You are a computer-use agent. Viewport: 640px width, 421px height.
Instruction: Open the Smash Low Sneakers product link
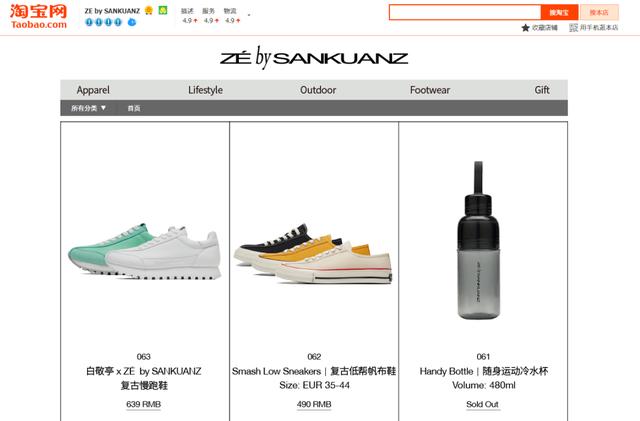click(314, 371)
